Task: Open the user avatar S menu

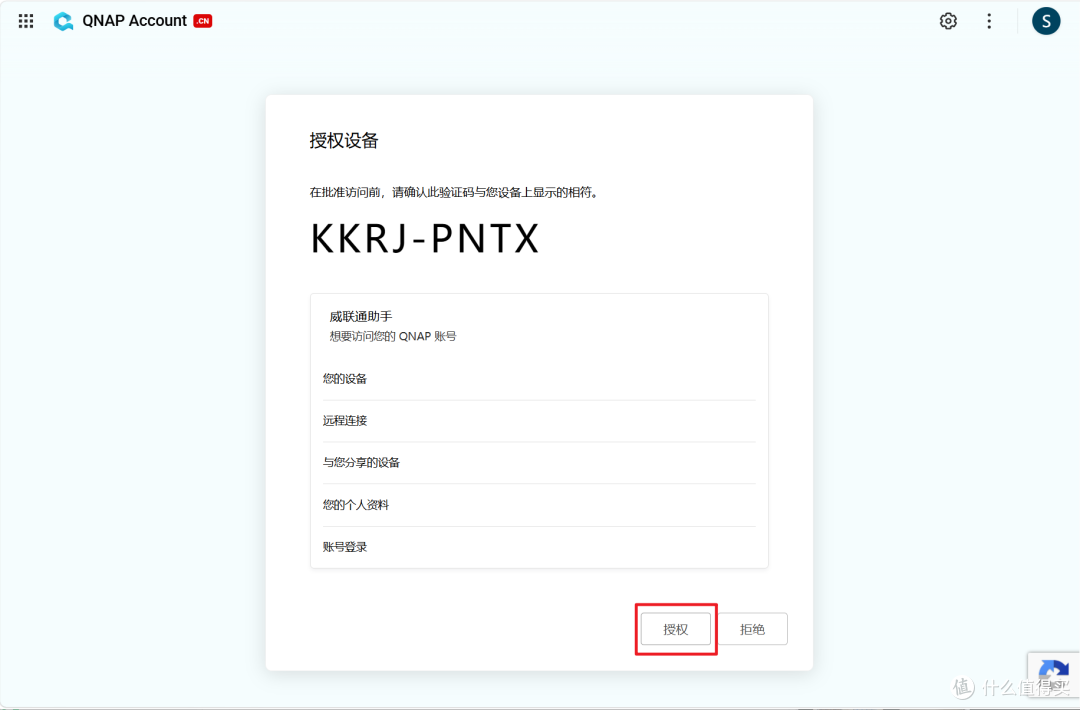Action: point(1046,21)
